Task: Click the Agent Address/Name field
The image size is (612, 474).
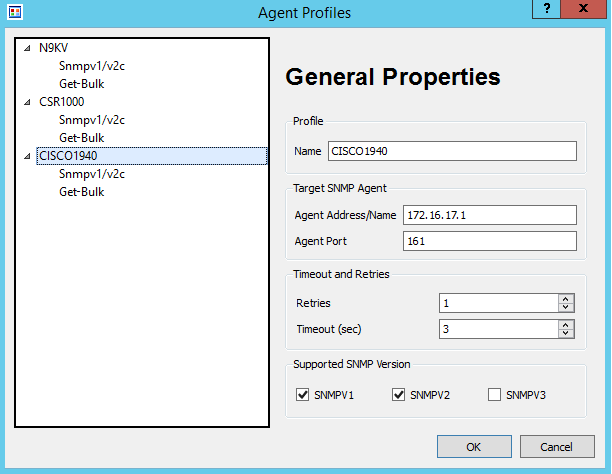Action: 489,215
